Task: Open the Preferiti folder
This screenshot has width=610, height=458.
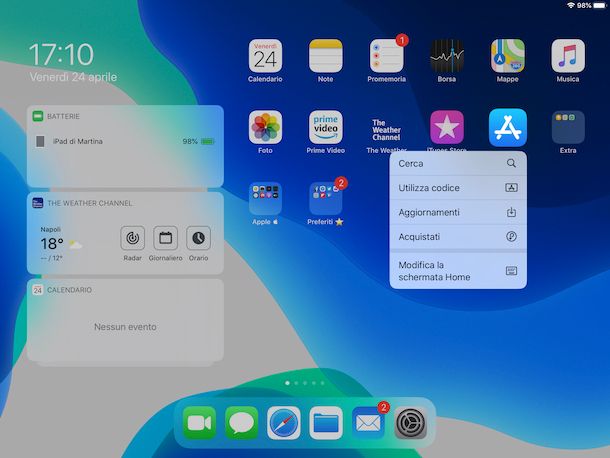Action: click(326, 198)
